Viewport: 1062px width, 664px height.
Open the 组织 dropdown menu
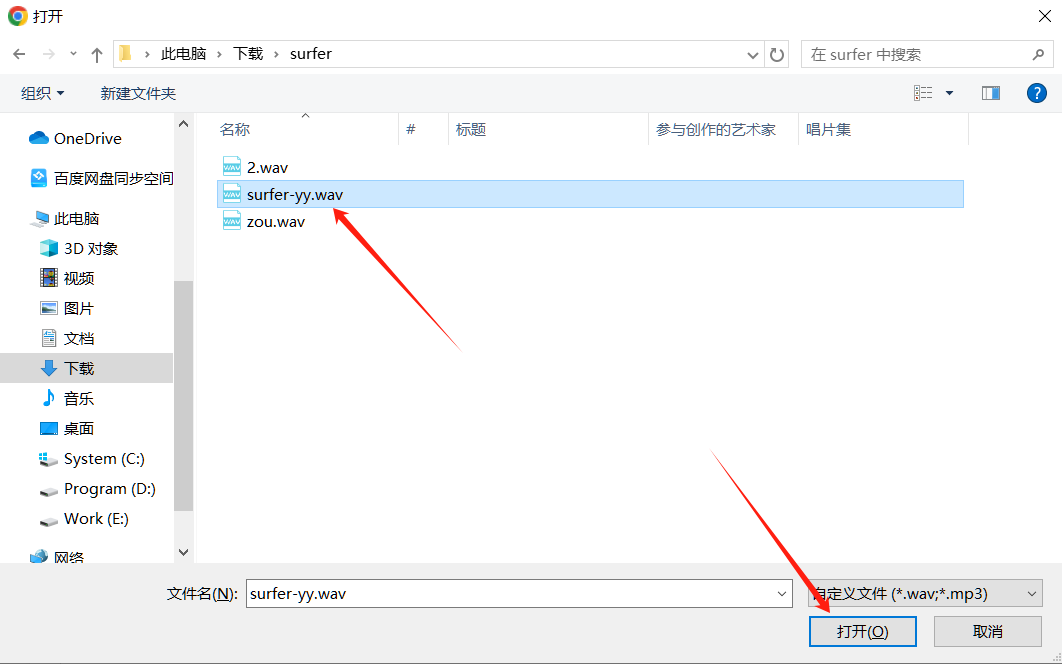(42, 93)
